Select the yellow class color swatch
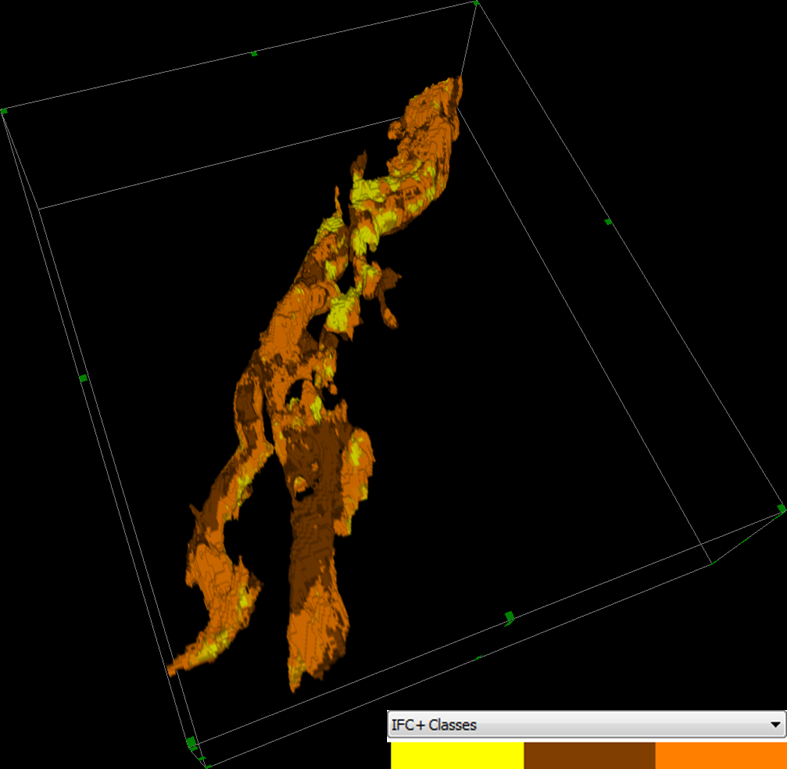 click(x=457, y=756)
